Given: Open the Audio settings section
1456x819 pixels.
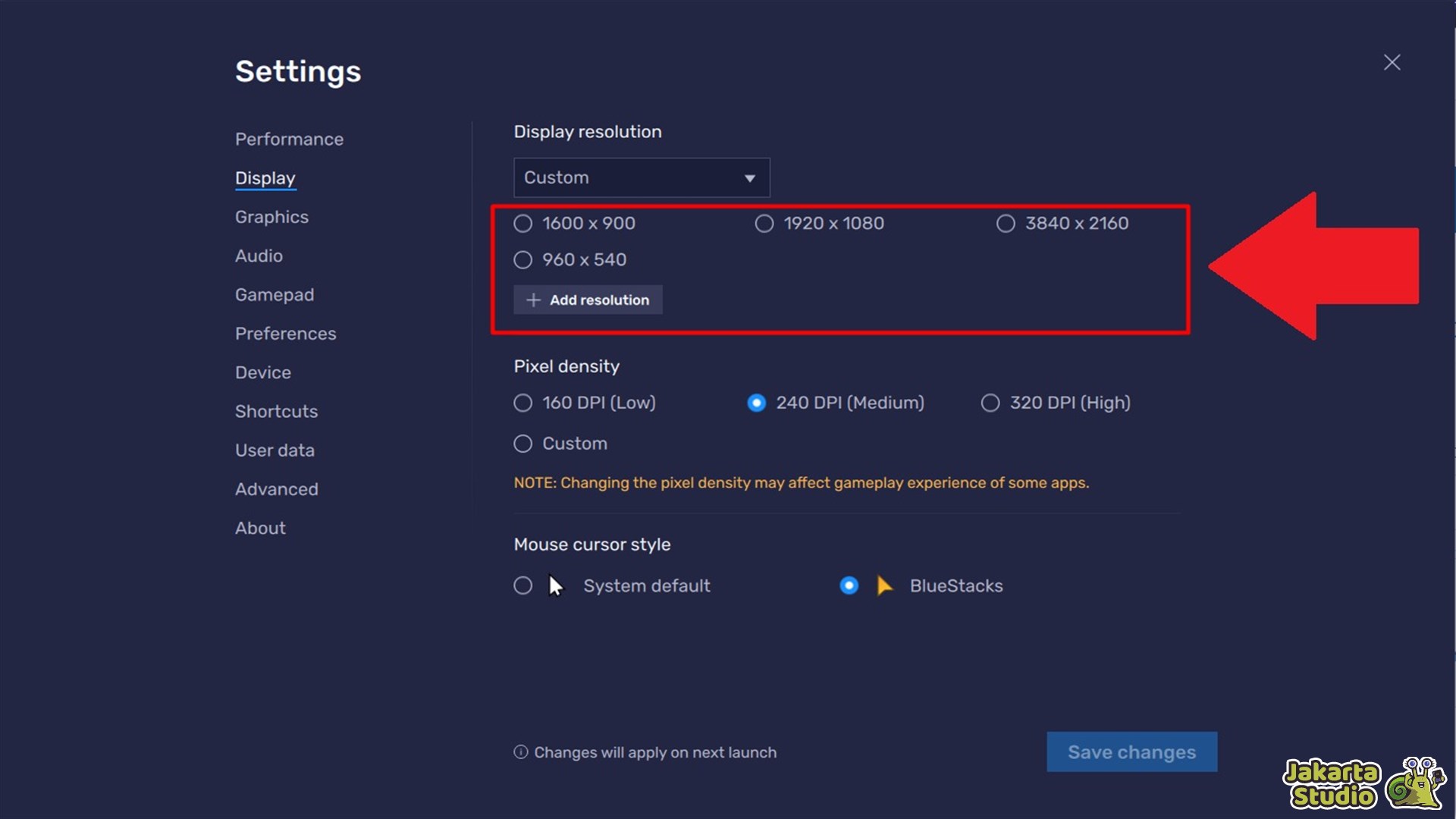Looking at the screenshot, I should click(259, 256).
